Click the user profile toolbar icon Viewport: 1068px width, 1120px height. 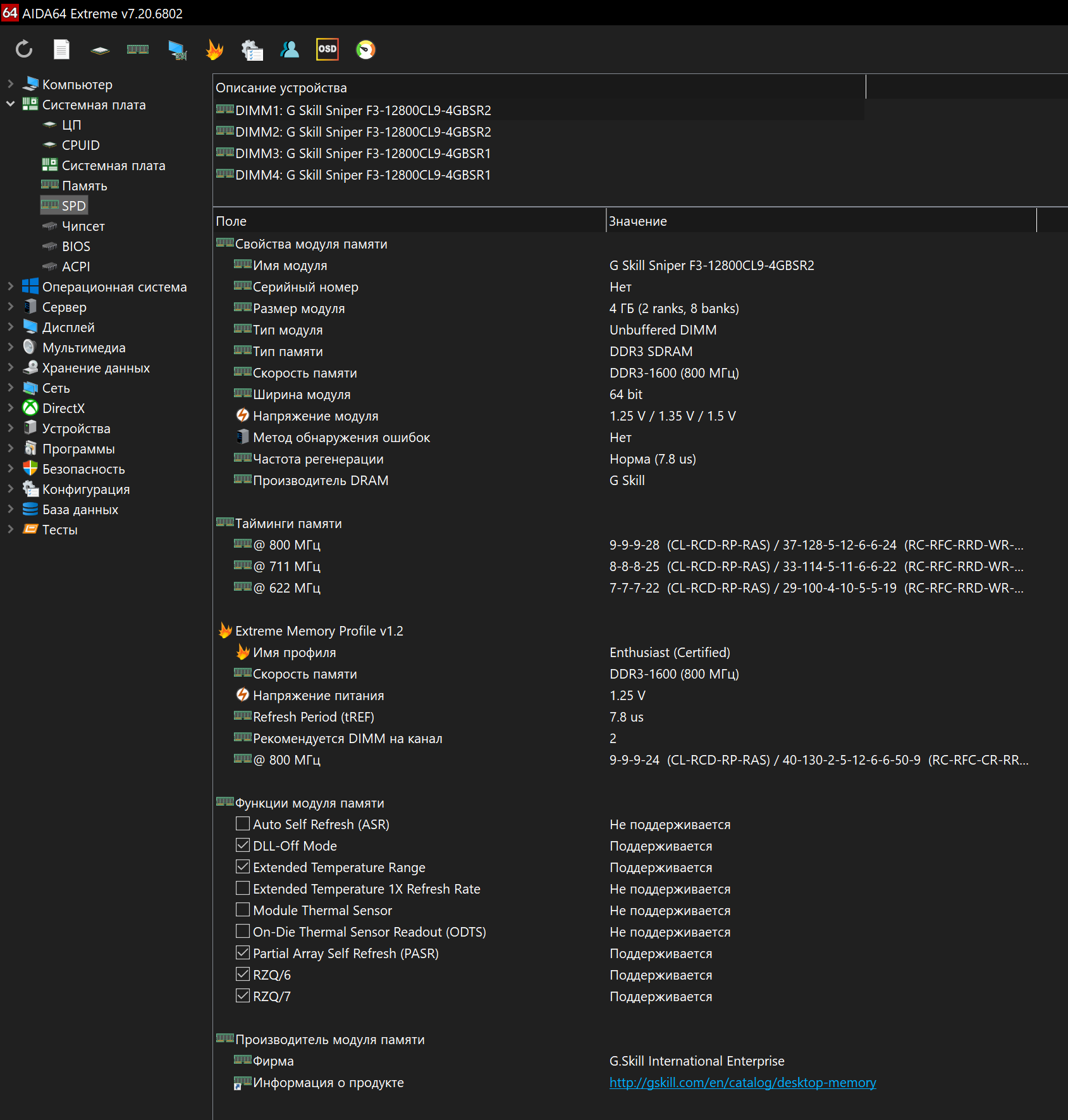290,49
